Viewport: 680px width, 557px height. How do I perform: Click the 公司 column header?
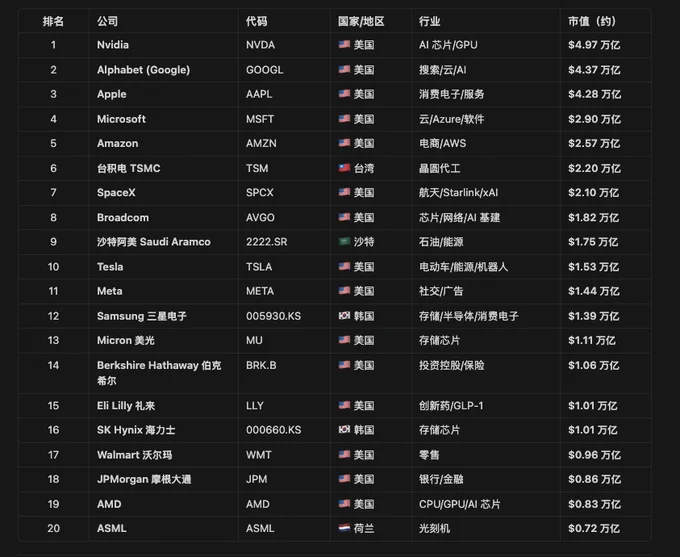108,21
